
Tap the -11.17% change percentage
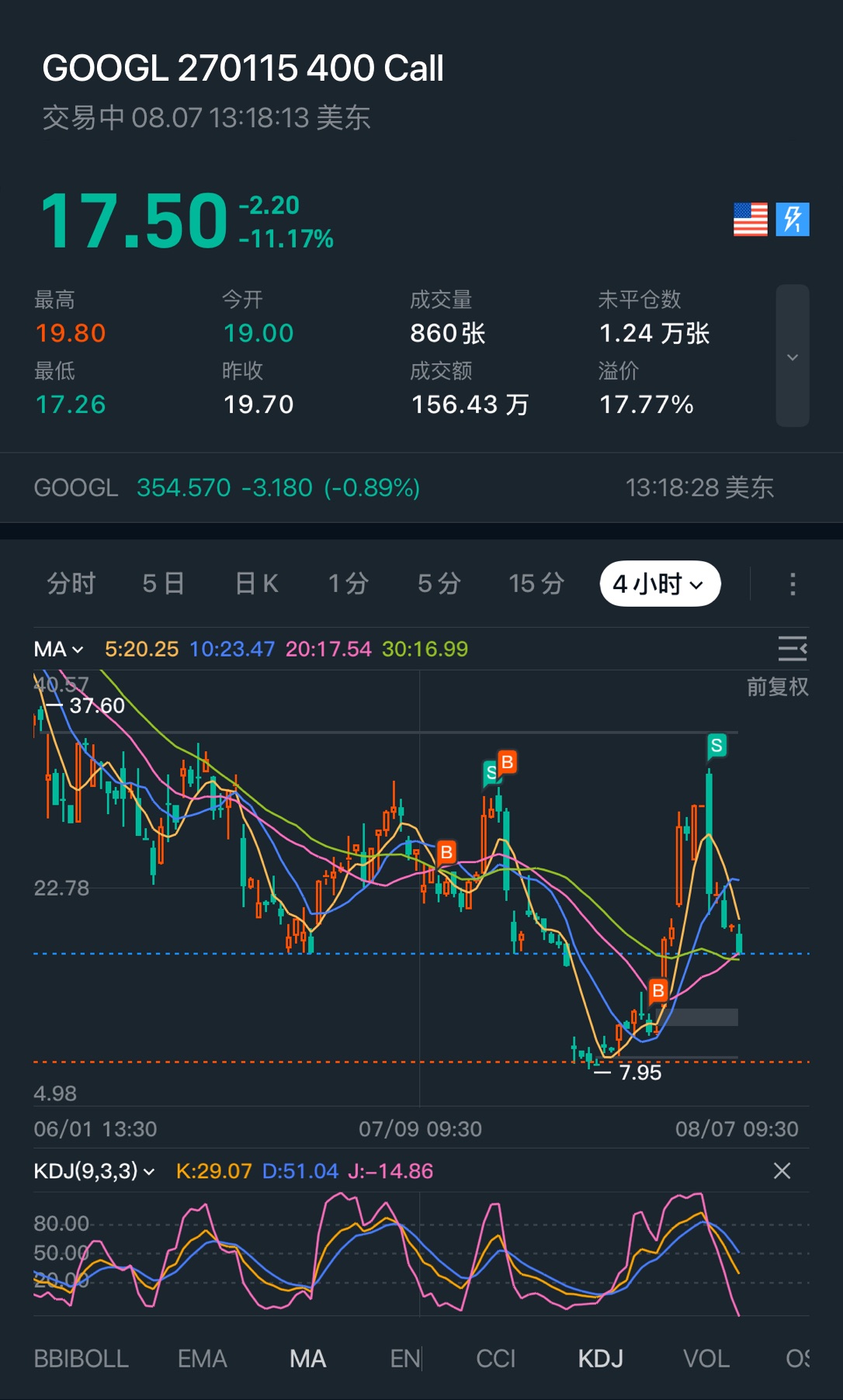point(286,238)
